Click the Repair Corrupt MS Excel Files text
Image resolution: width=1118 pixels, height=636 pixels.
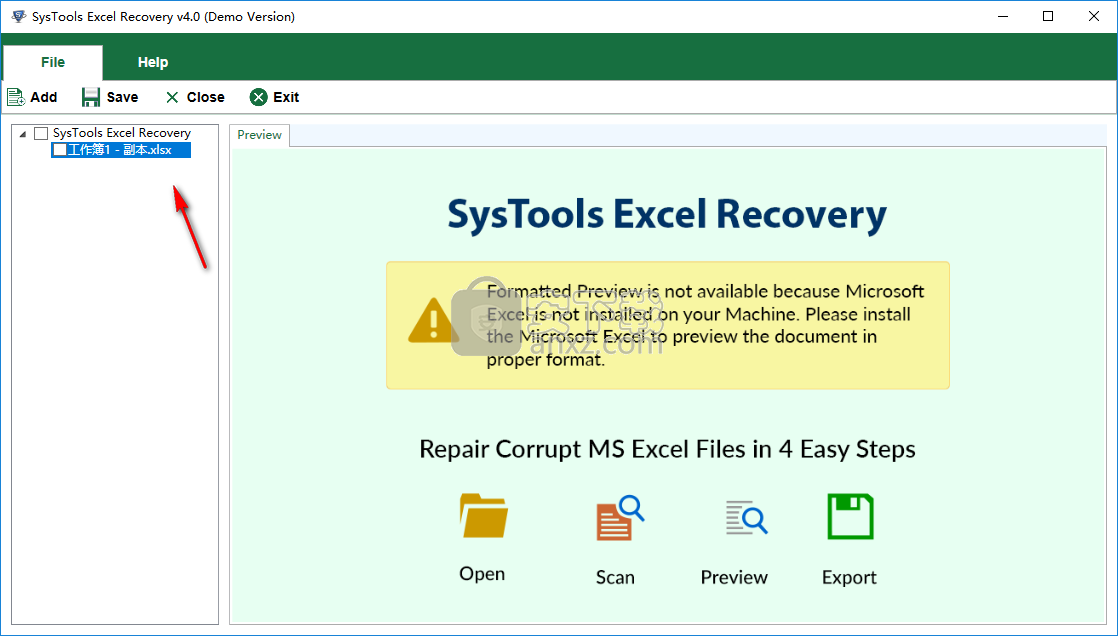click(667, 449)
